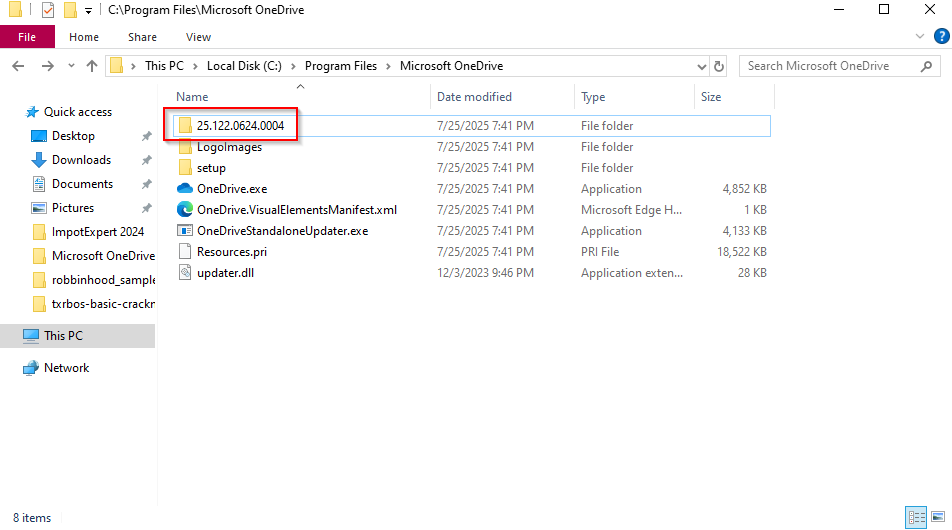Click 'Local Disk (C:)' in breadcrumb
This screenshot has height=530, width=952.
(244, 66)
